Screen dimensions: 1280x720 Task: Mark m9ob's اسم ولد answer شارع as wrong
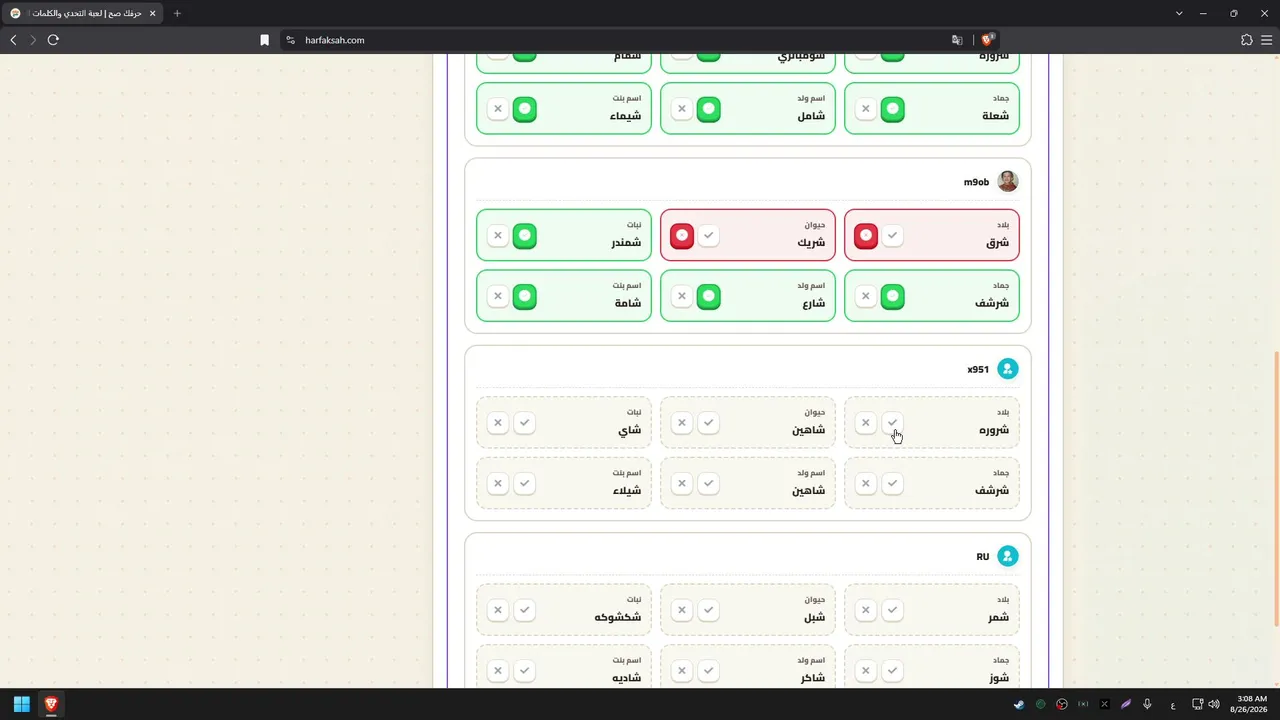[x=682, y=296]
